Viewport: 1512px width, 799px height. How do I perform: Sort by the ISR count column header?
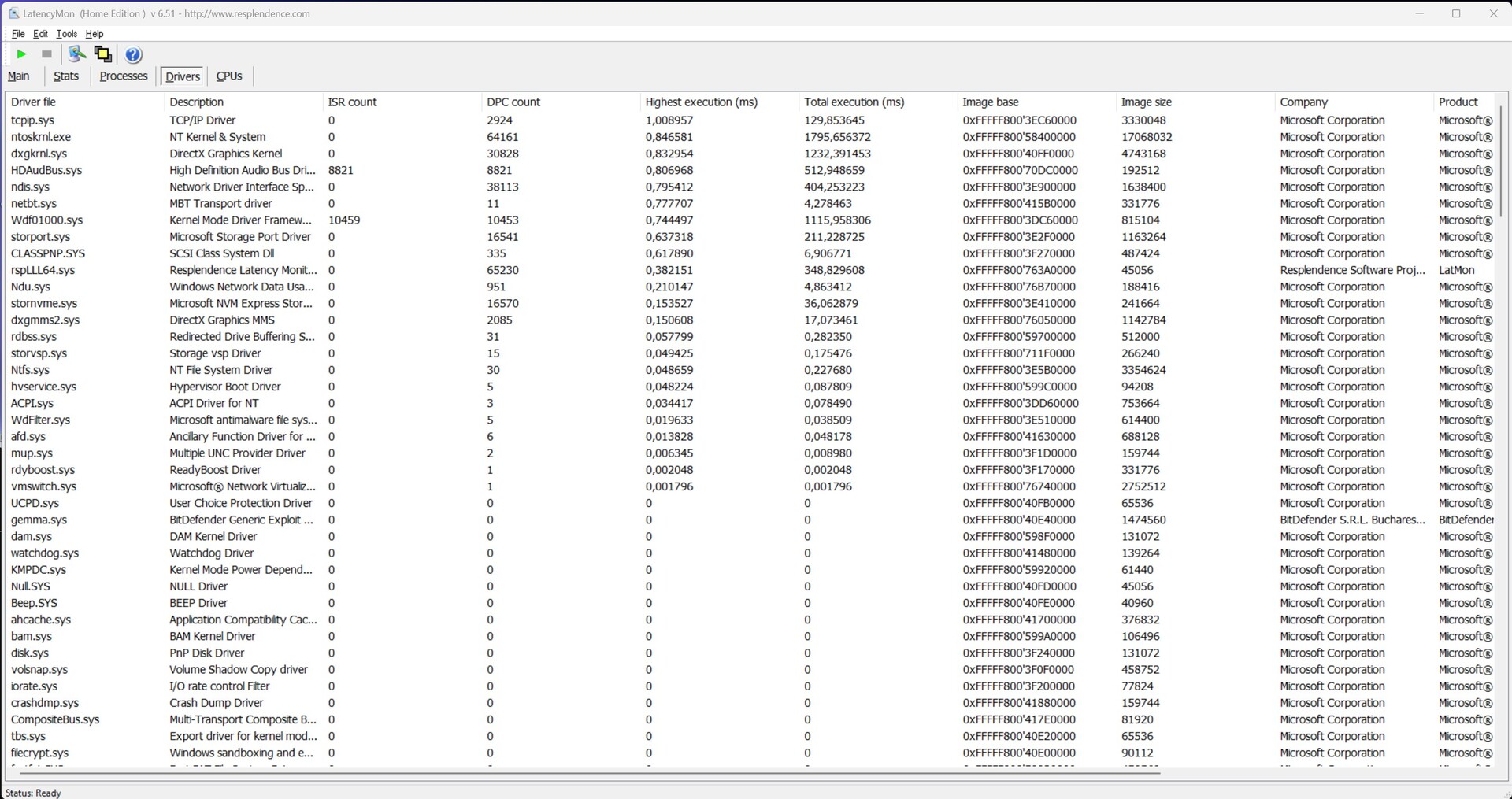[x=352, y=102]
